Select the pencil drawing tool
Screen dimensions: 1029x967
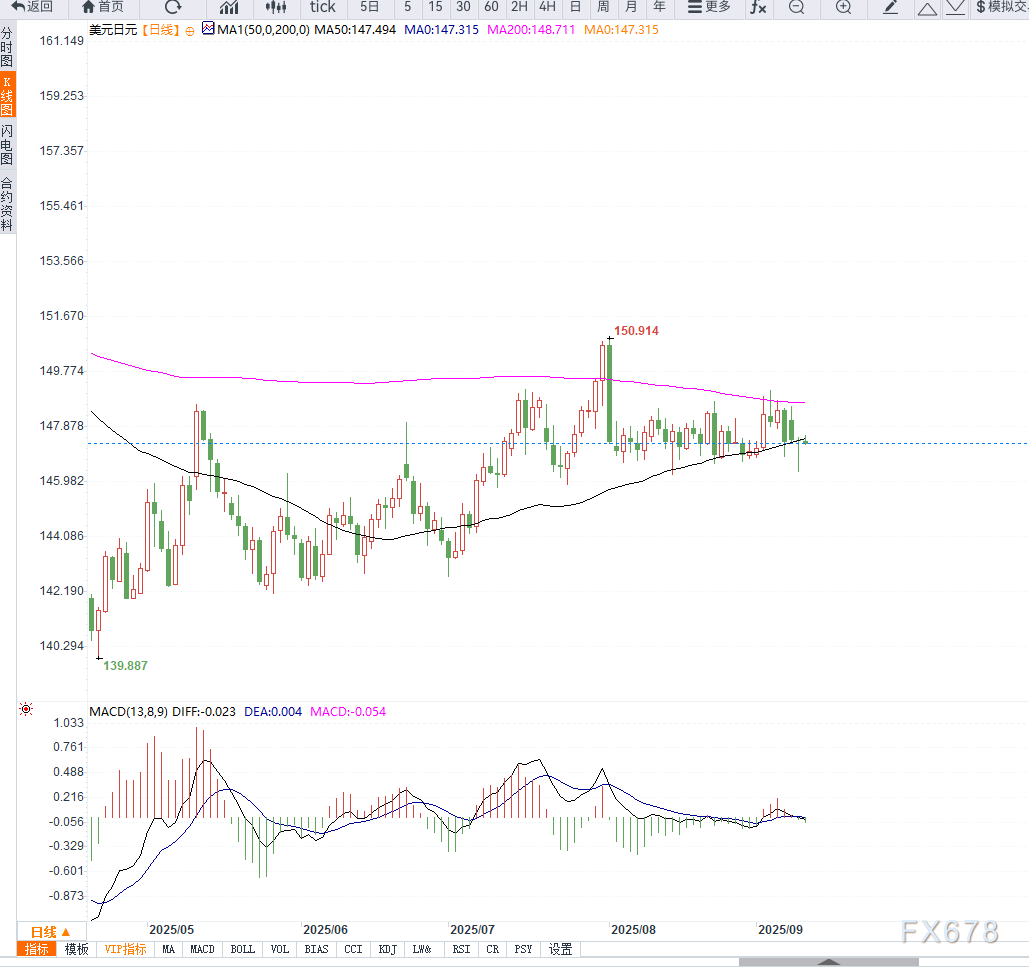891,7
